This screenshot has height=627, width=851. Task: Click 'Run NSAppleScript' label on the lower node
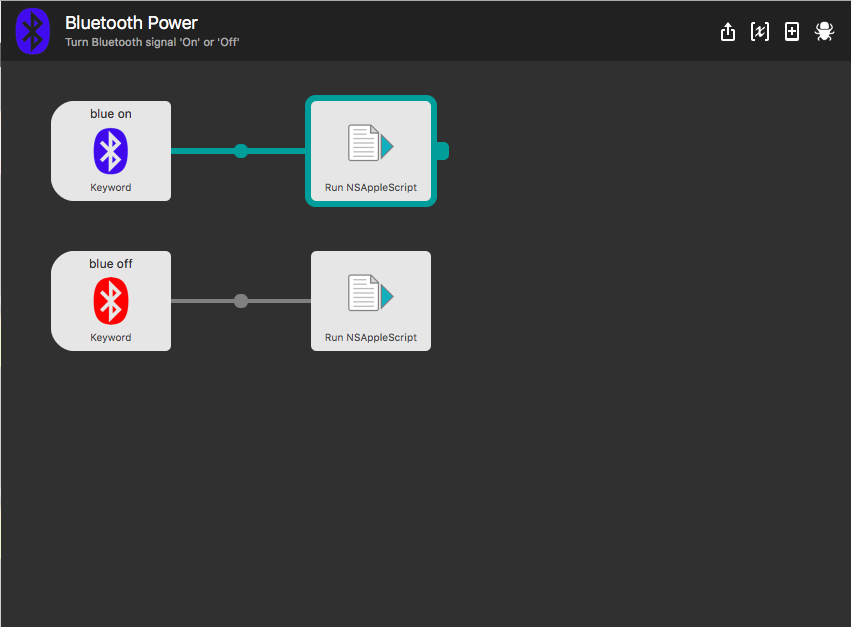coord(371,338)
